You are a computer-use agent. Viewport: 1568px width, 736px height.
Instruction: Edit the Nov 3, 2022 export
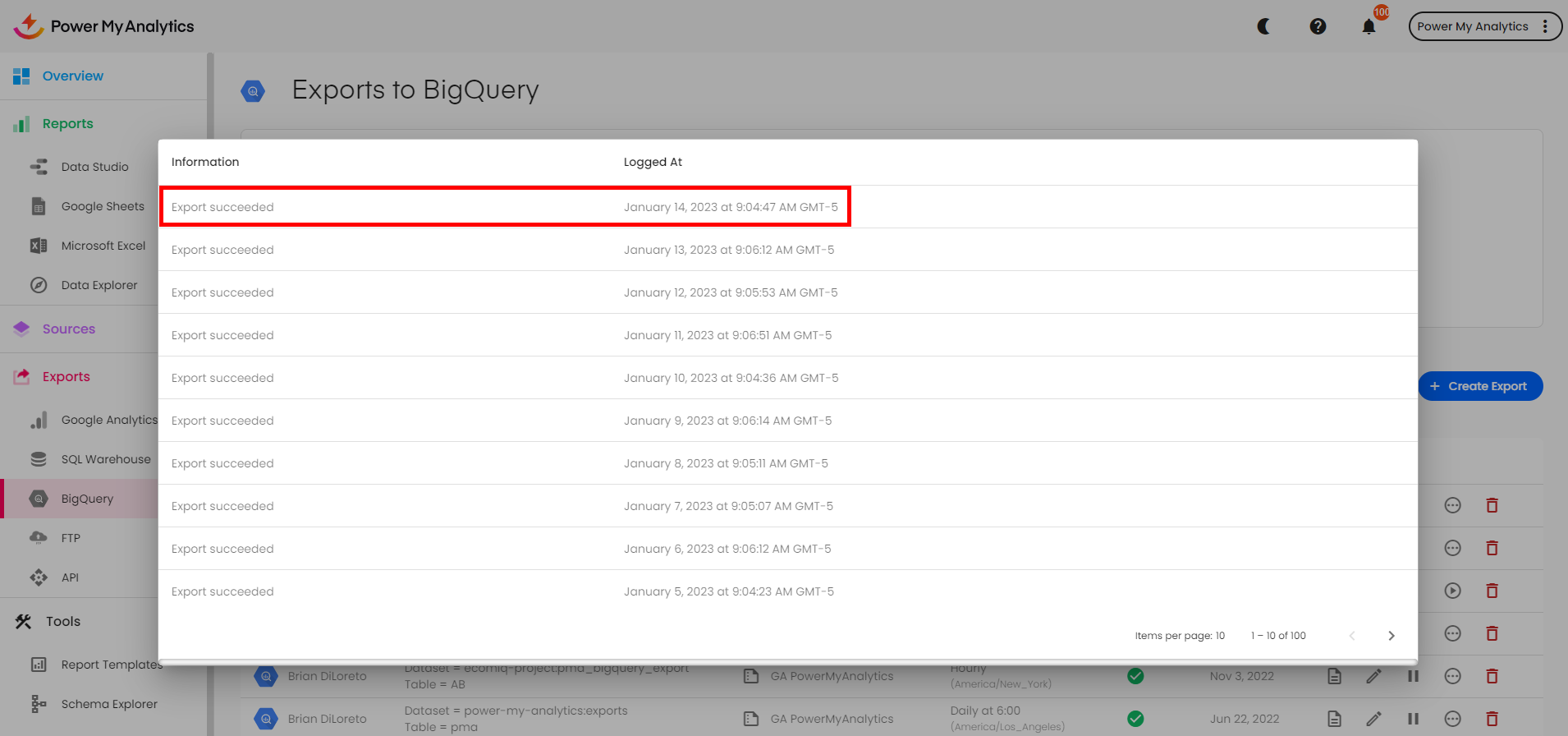click(x=1373, y=676)
